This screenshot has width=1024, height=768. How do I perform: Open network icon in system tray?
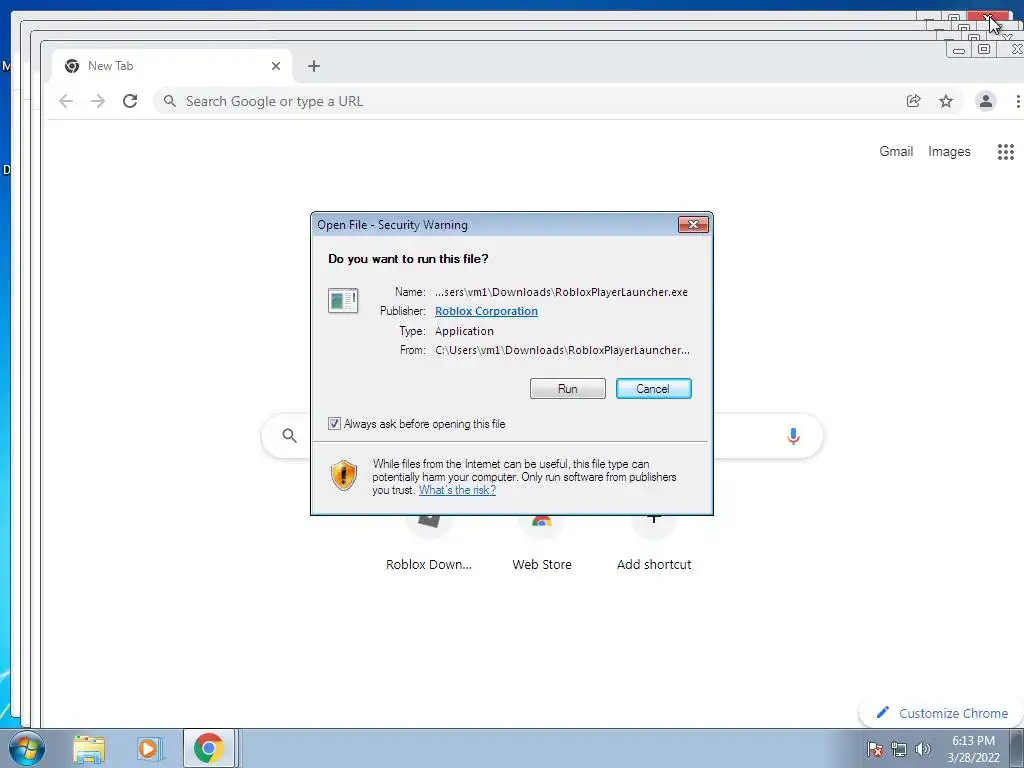[899, 749]
